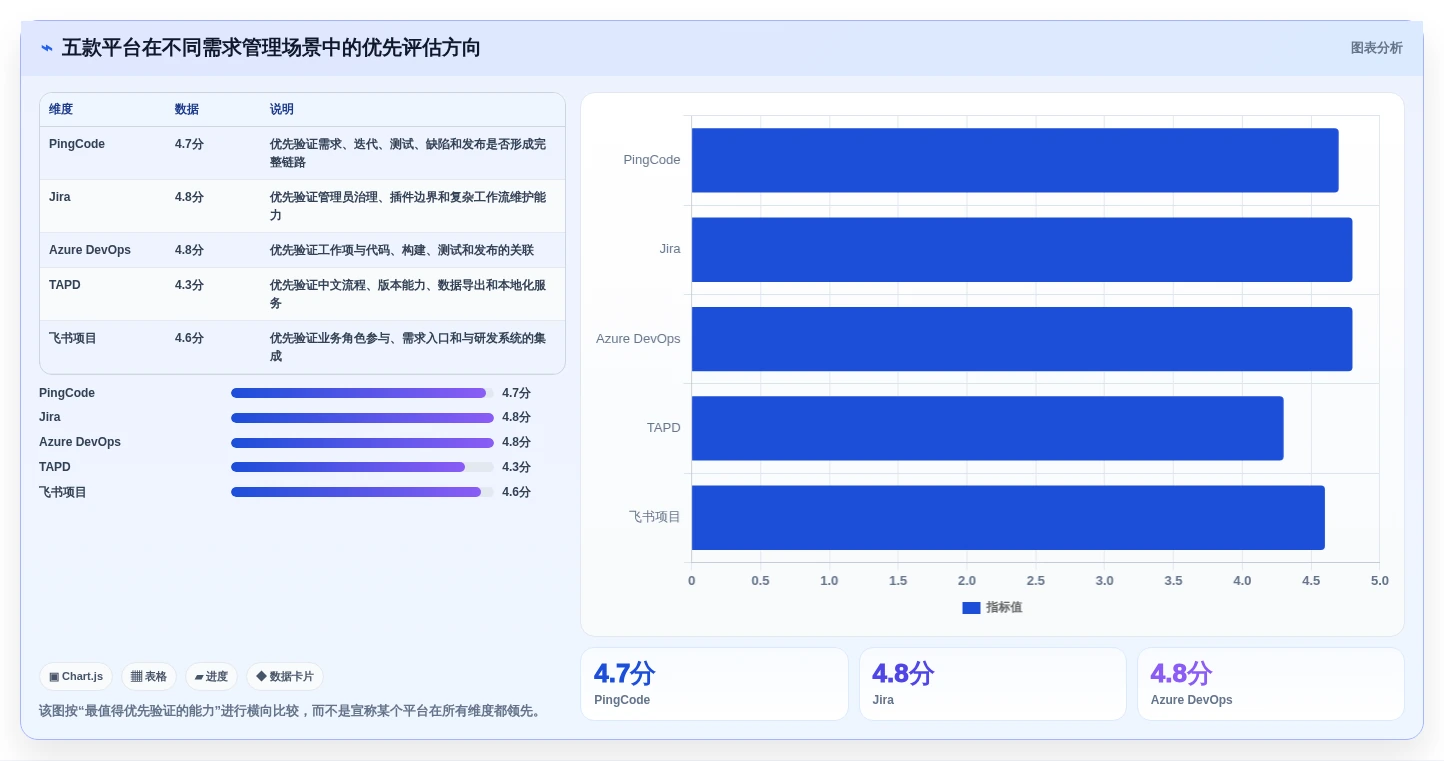The width and height of the screenshot is (1444, 761).
Task: Open the Azure DevOps 4.8分 data card
Action: tap(1271, 684)
